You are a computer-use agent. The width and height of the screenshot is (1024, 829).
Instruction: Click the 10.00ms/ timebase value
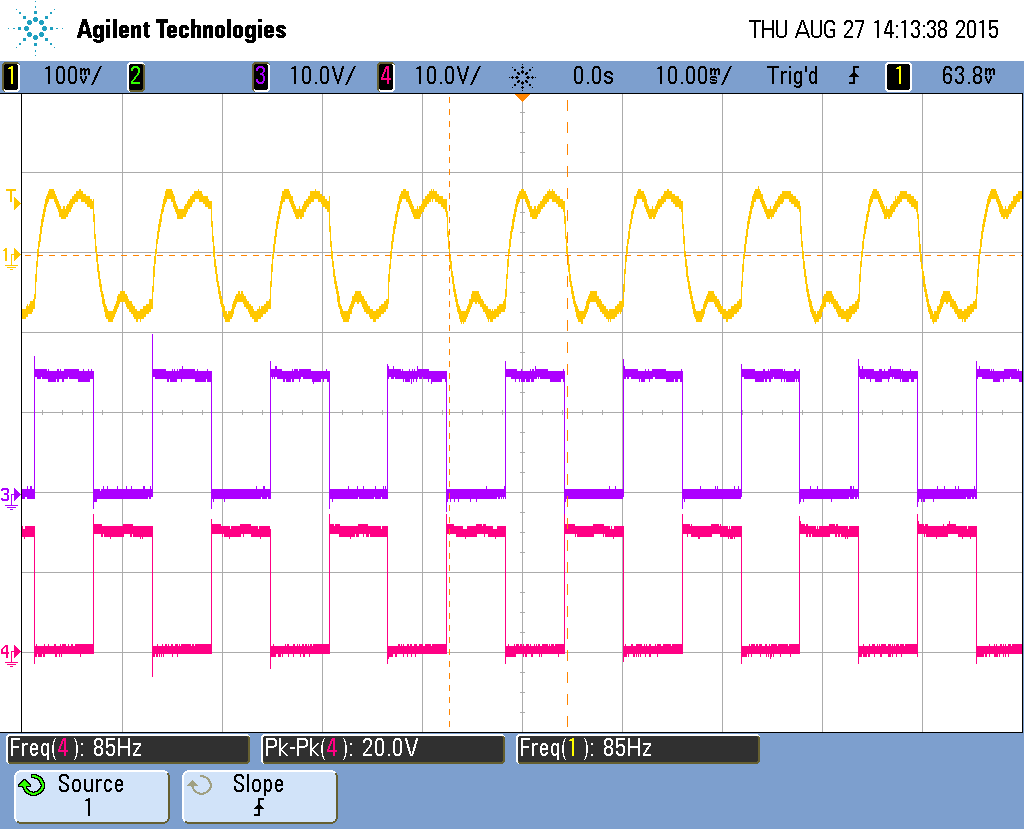click(694, 76)
